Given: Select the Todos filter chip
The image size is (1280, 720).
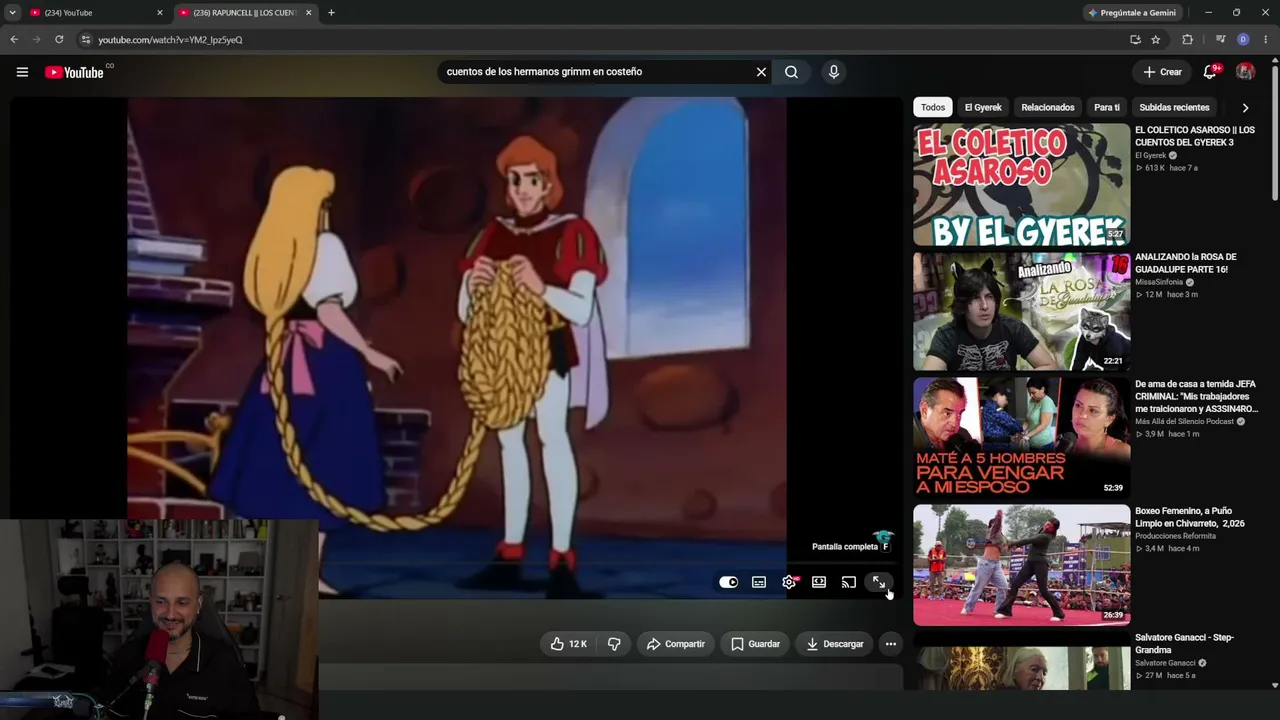Looking at the screenshot, I should pyautogui.click(x=933, y=107).
